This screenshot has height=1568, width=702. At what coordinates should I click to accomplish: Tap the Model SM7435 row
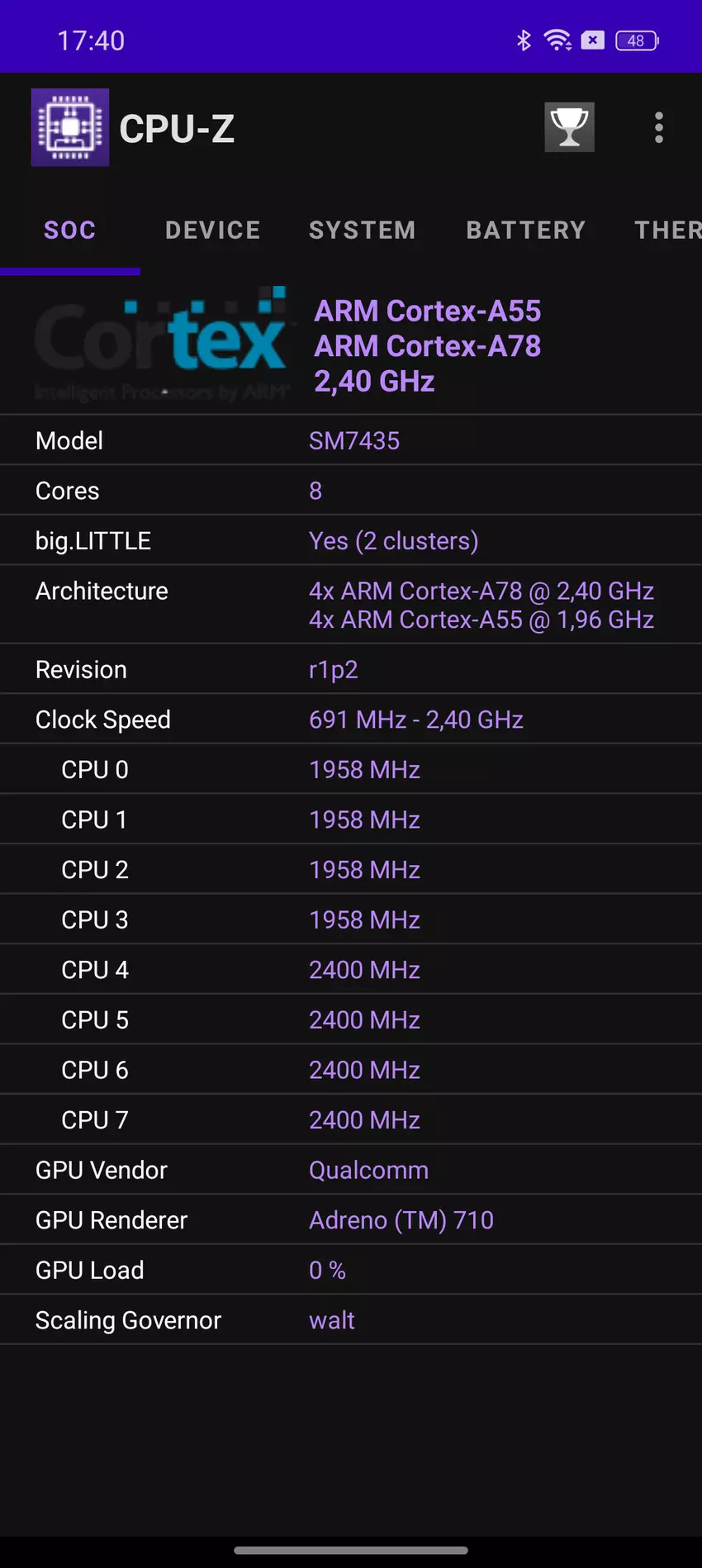(351, 440)
